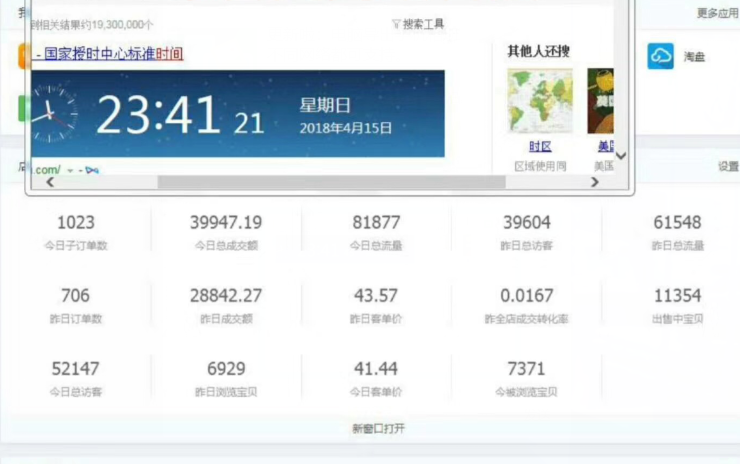This screenshot has width=740, height=464.
Task: Click 新窗口打开 at the bottom
Action: (378, 429)
